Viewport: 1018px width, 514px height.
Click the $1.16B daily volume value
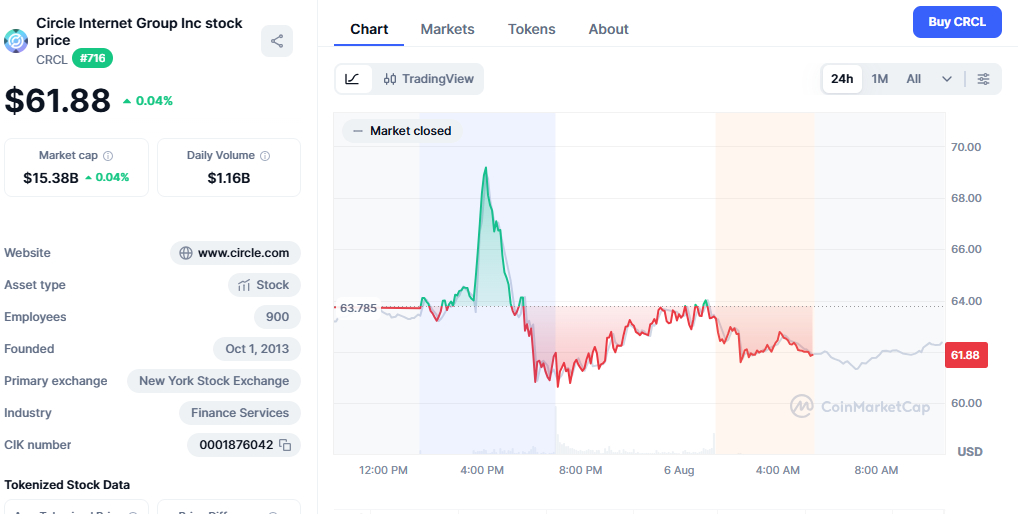pyautogui.click(x=229, y=178)
